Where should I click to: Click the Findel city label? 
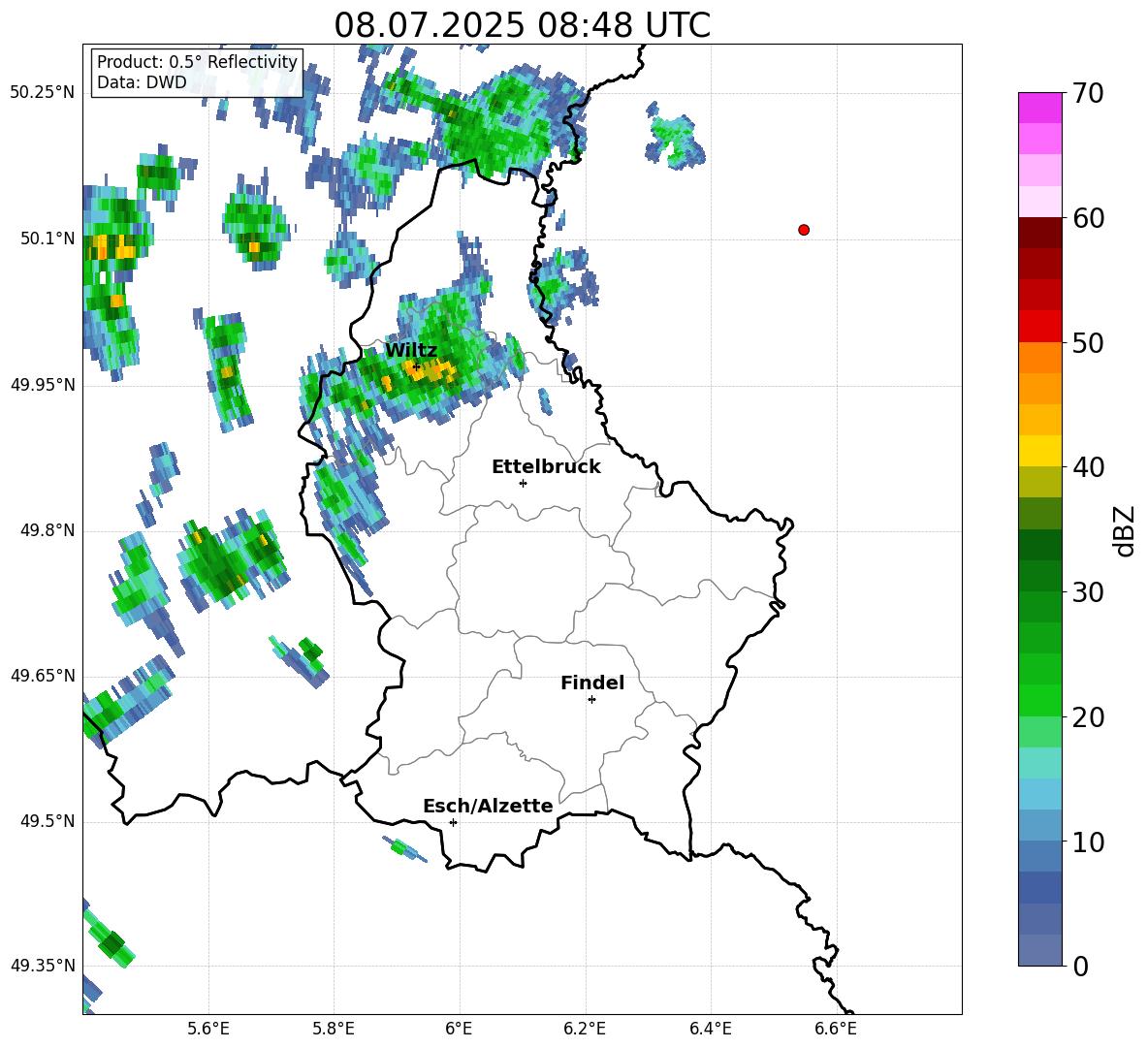tap(592, 683)
